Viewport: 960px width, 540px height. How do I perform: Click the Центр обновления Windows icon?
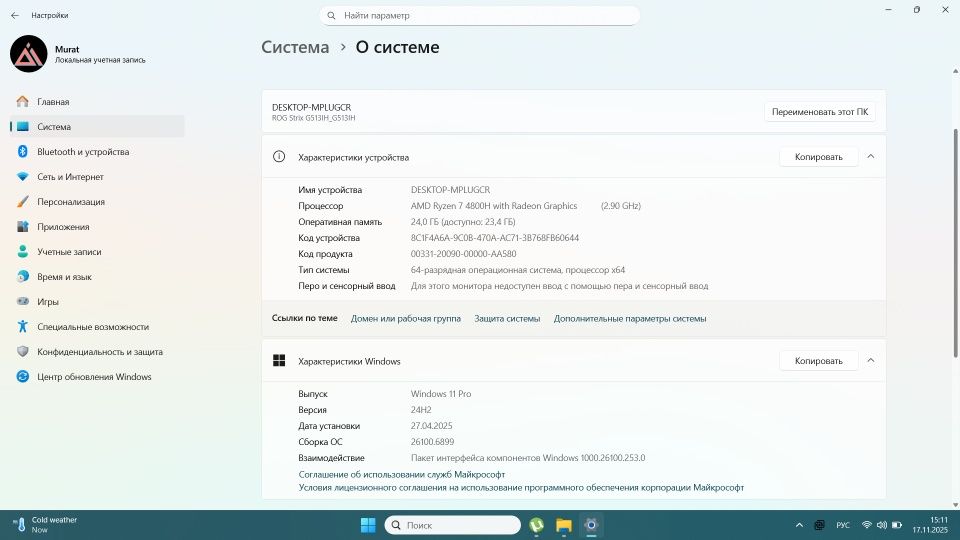(23, 377)
